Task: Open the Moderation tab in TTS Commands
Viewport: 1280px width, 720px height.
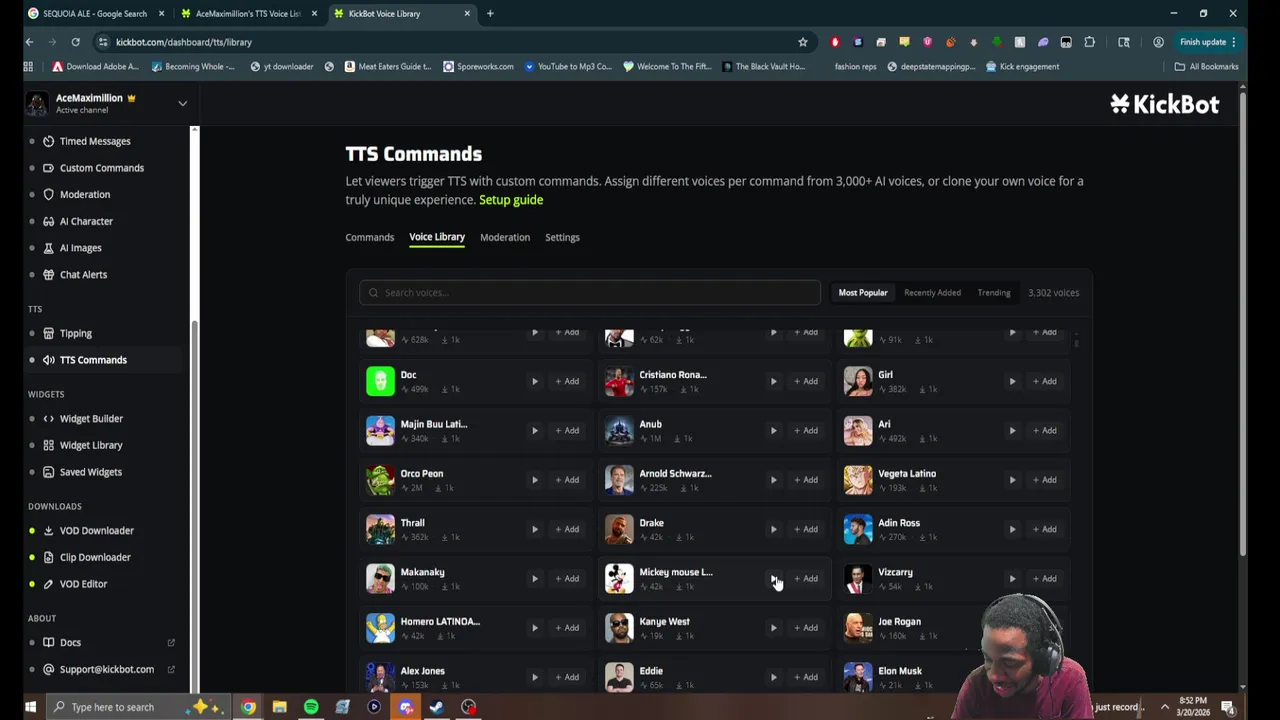Action: coord(505,237)
